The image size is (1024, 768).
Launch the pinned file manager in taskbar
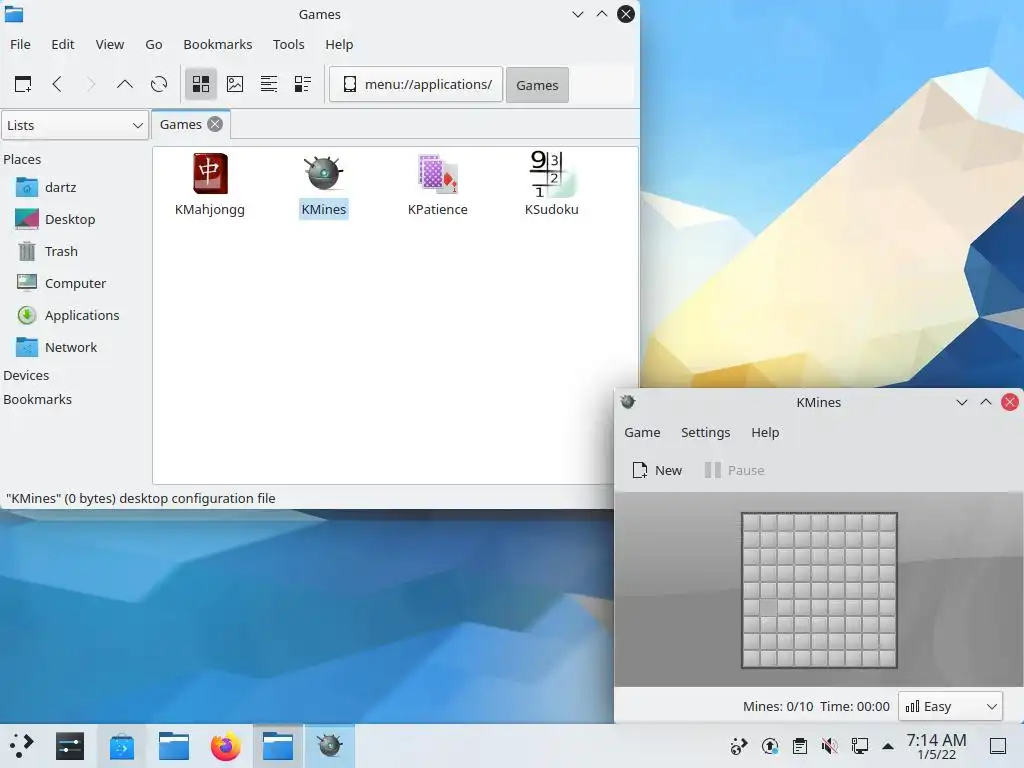click(174, 746)
